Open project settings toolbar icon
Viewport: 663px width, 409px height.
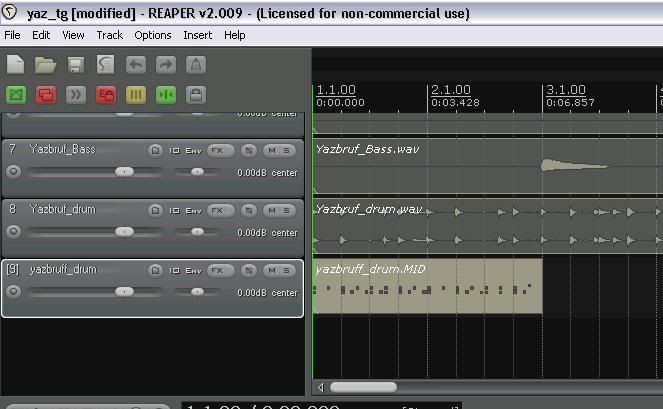[x=105, y=65]
